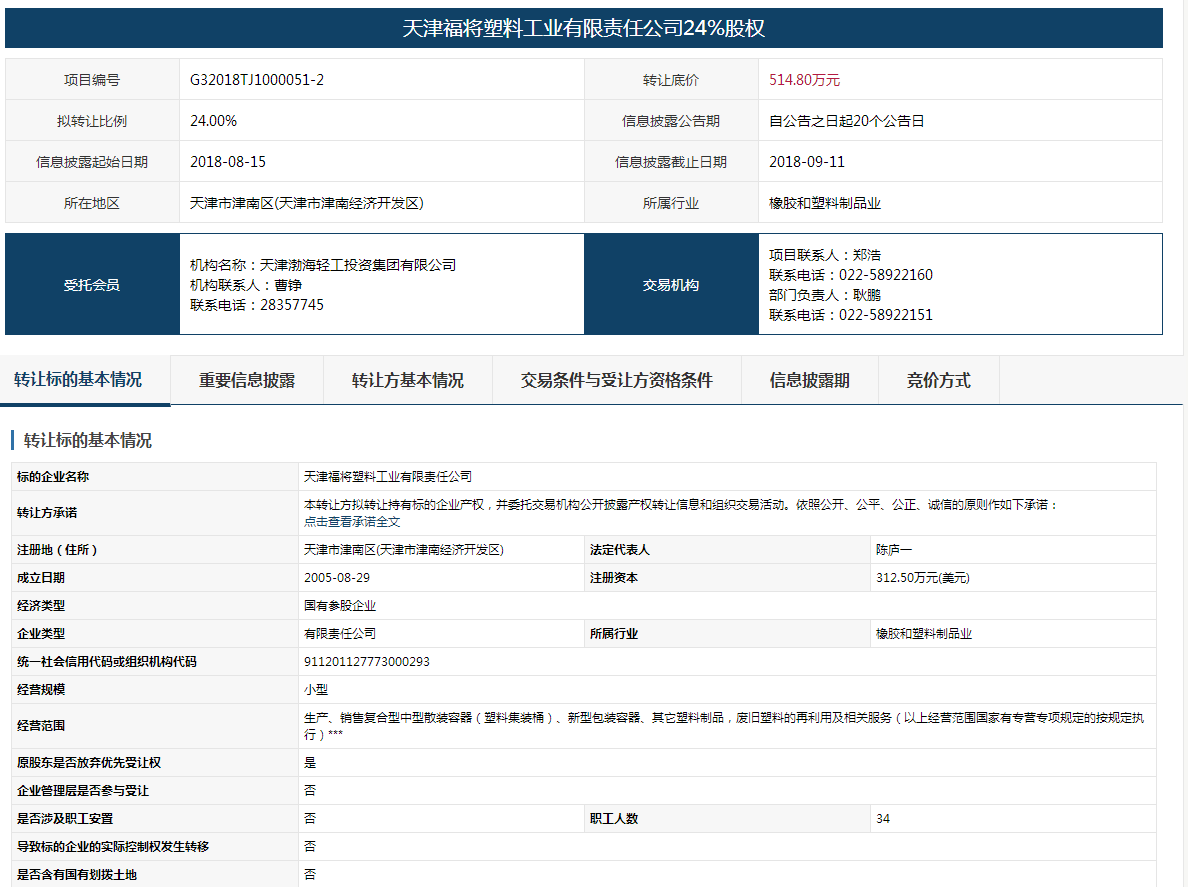1188x887 pixels.
Task: Click the disclosure end date 2018-09-11
Action: tap(807, 161)
